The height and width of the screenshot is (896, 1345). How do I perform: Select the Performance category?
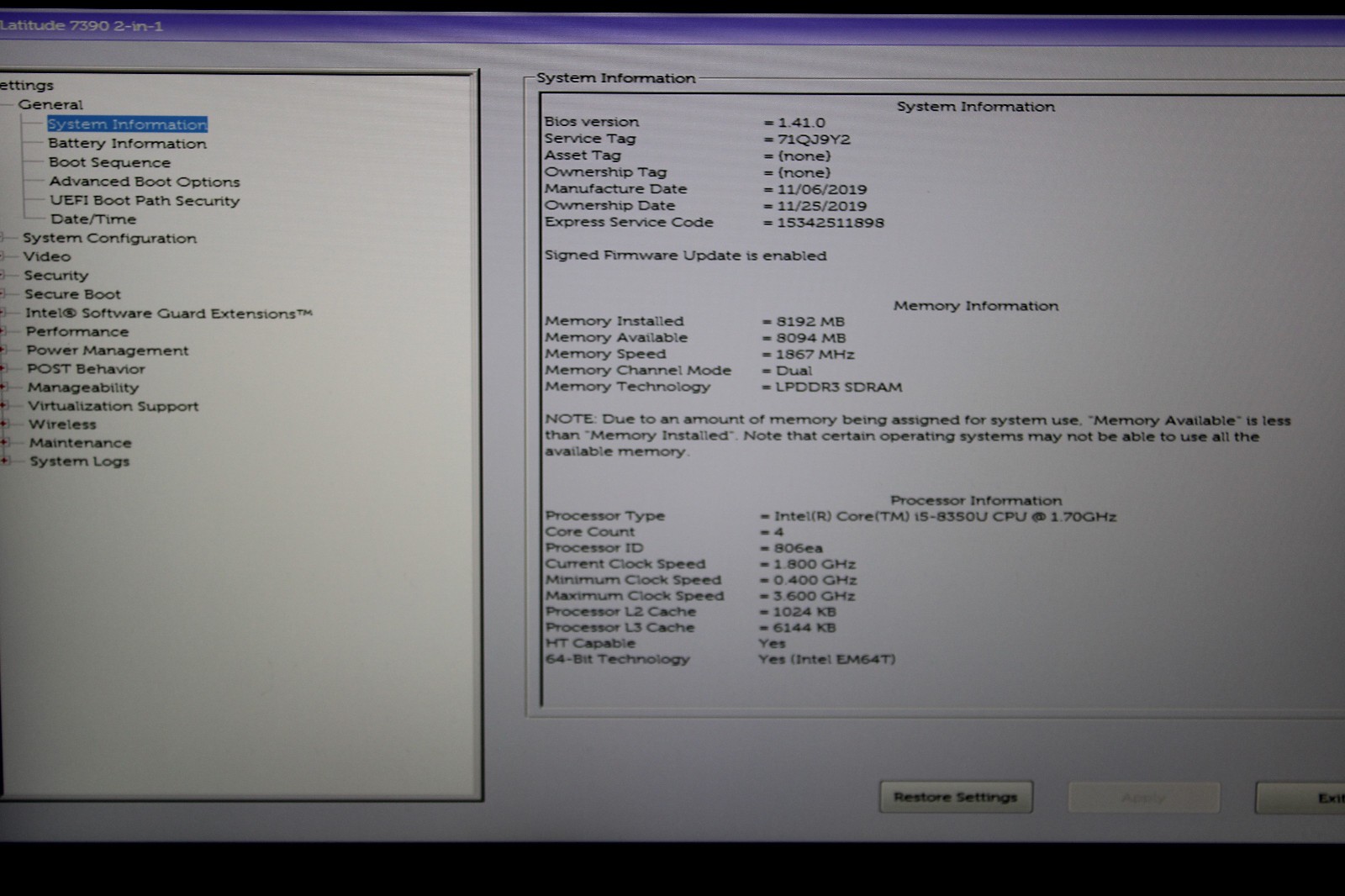[77, 332]
